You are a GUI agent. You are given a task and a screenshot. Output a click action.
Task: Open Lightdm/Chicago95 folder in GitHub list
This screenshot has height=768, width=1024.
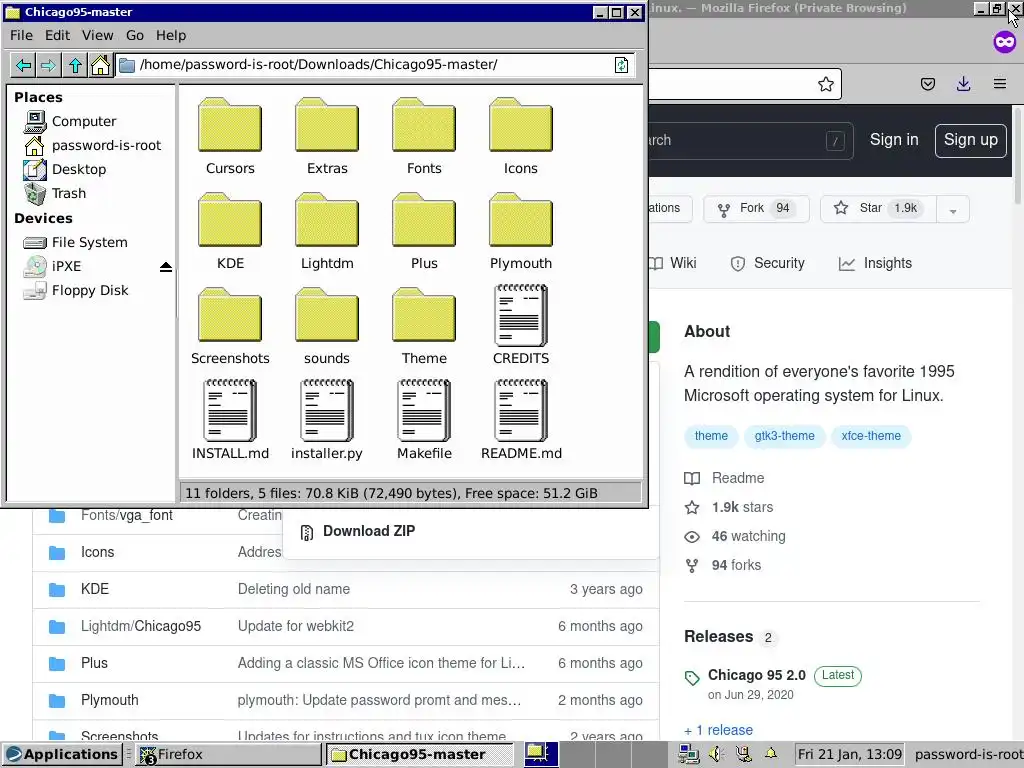pos(140,626)
